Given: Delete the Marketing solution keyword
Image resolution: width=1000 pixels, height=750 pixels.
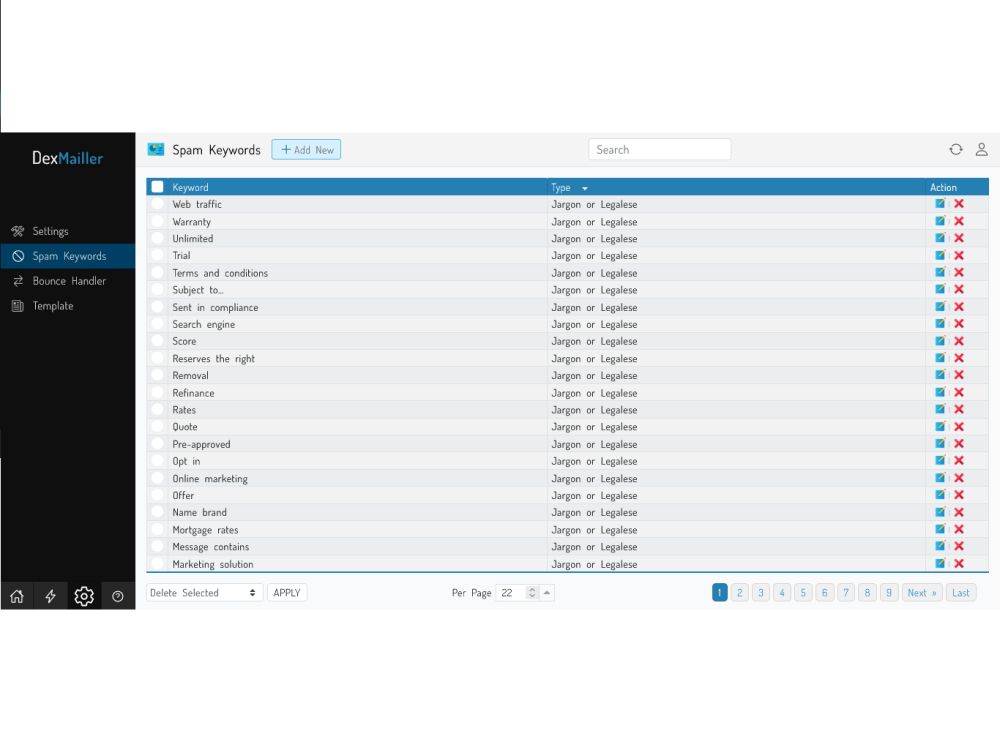Looking at the screenshot, I should click(x=959, y=563).
